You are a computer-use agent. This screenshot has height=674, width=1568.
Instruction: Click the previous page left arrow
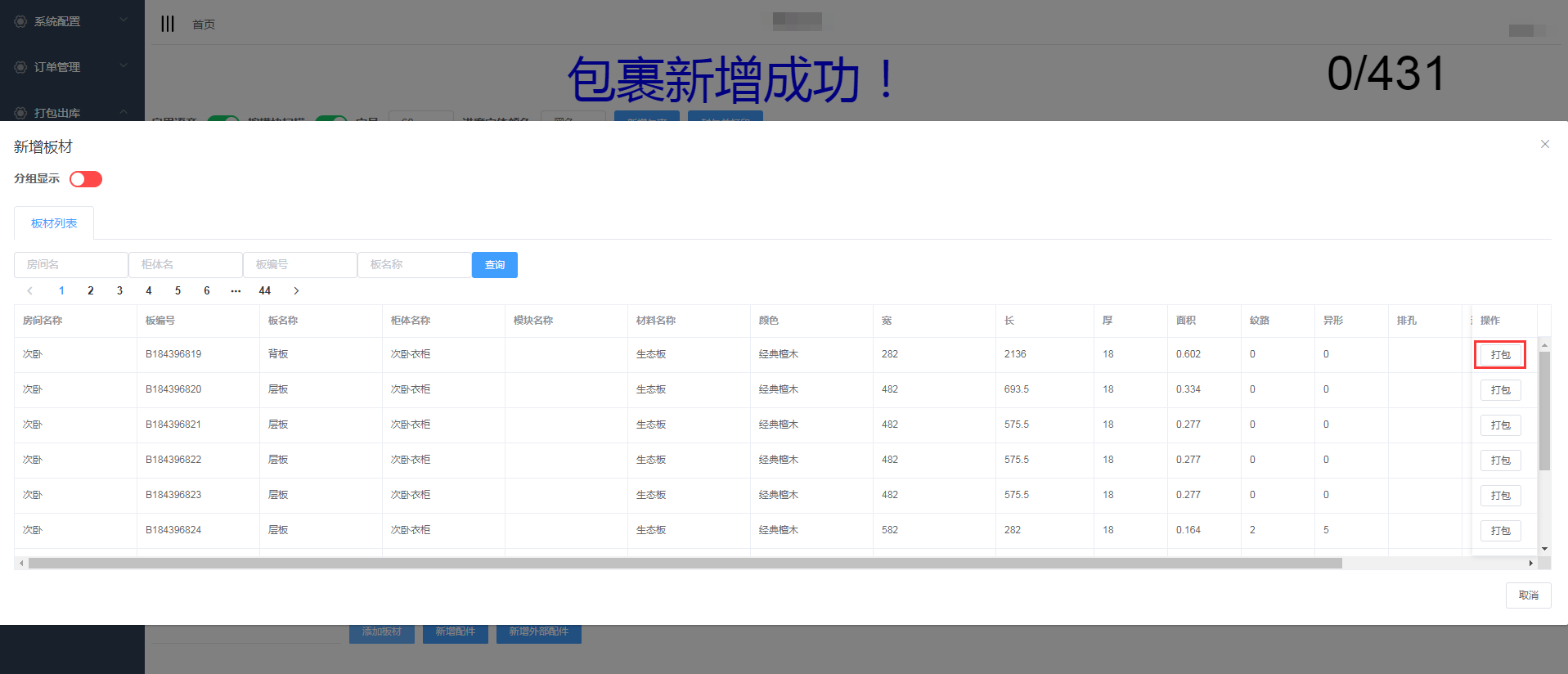(x=30, y=291)
